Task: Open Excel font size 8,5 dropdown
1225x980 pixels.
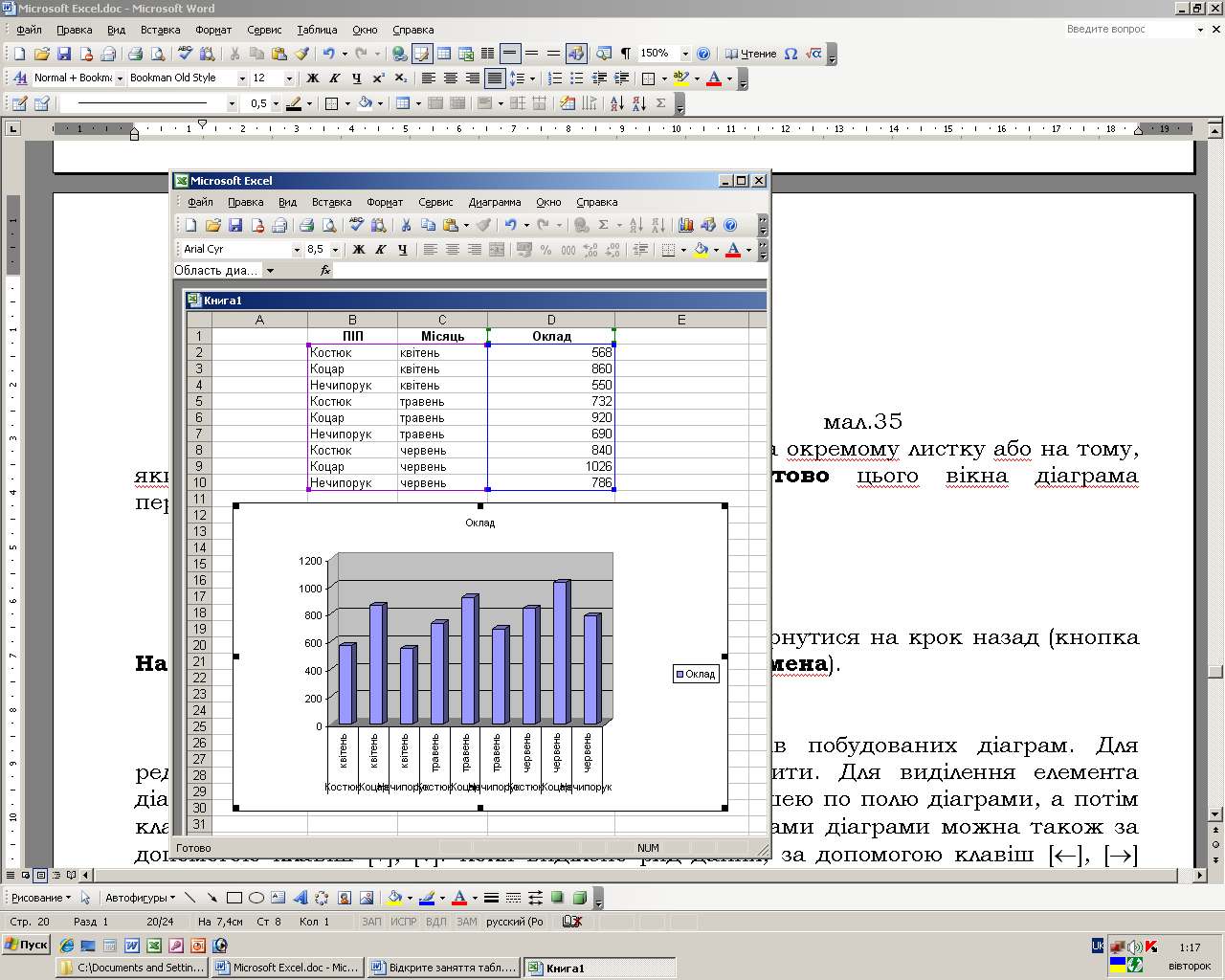Action: point(335,250)
